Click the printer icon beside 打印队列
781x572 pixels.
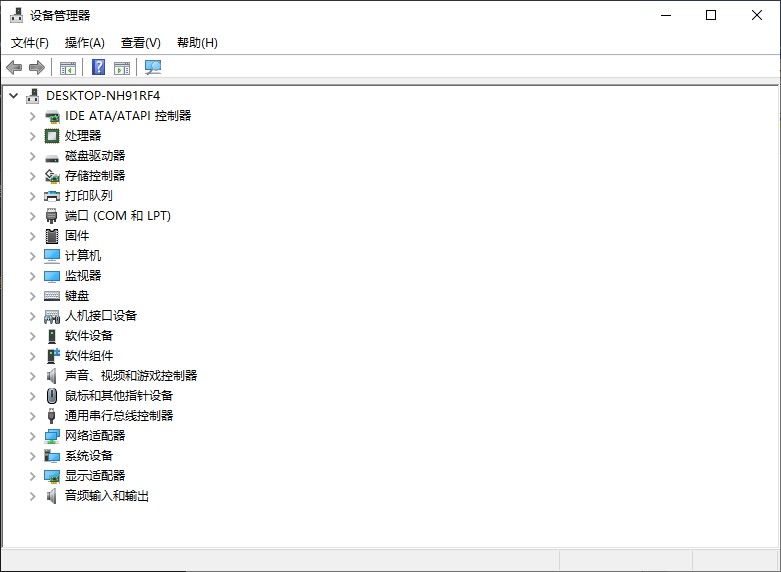click(52, 196)
